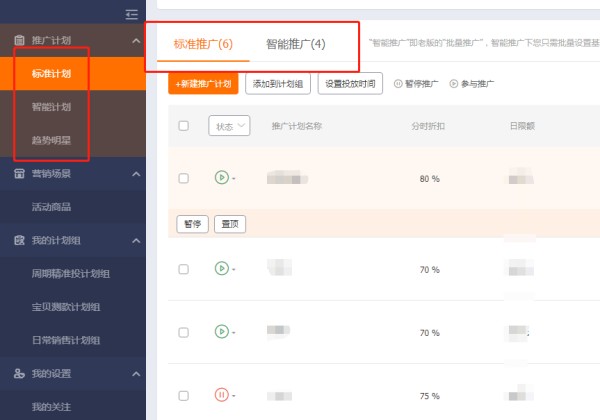The image size is (600, 420).
Task: Tick the select-all checkbox in the table header
Action: [x=184, y=125]
